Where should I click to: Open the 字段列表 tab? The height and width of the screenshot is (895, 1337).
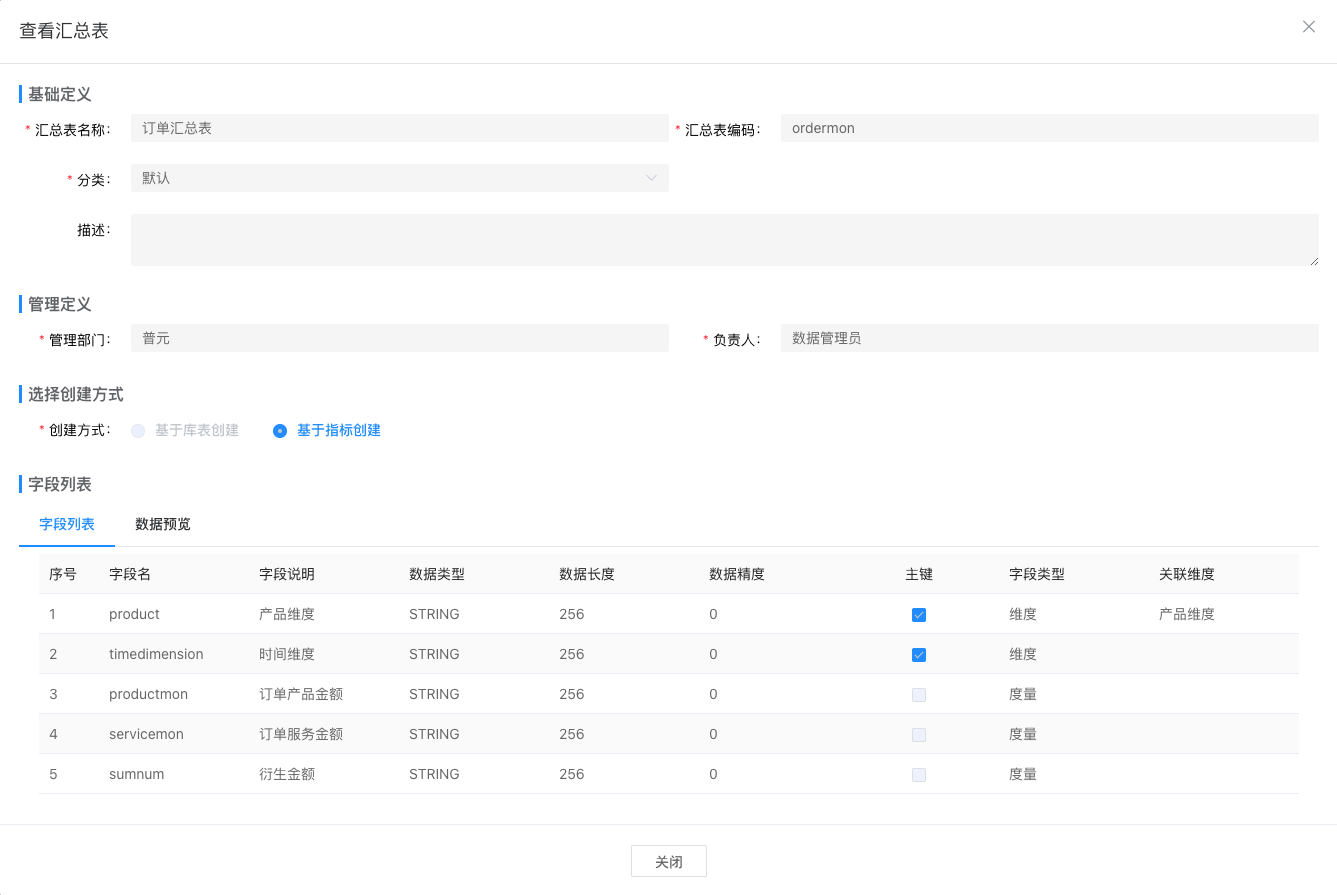pyautogui.click(x=67, y=524)
